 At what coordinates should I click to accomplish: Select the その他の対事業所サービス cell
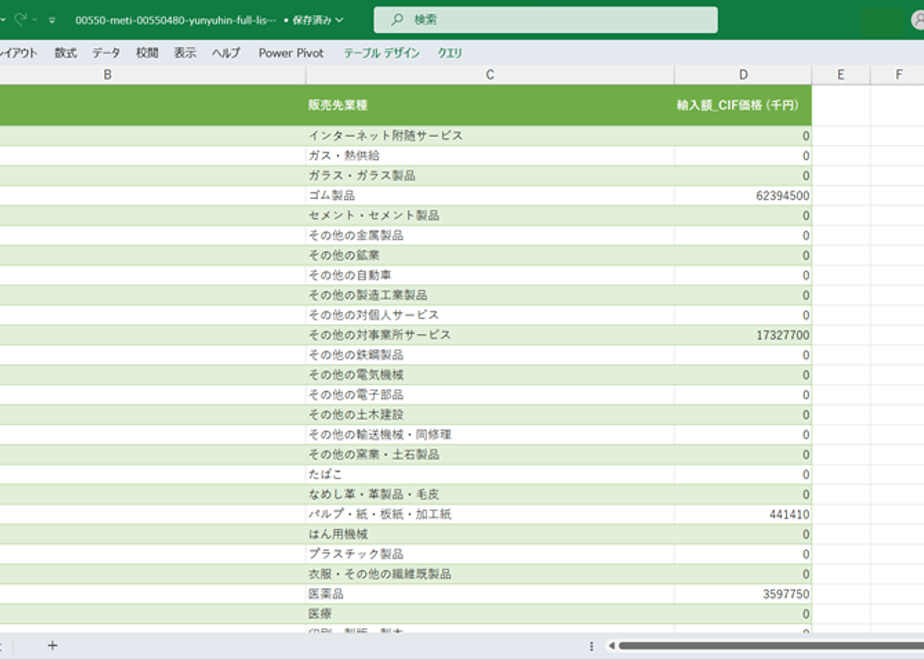490,335
